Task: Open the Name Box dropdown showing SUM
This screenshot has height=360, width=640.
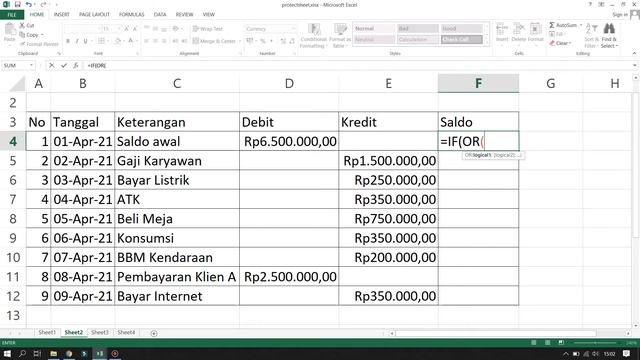Action: (x=31, y=65)
